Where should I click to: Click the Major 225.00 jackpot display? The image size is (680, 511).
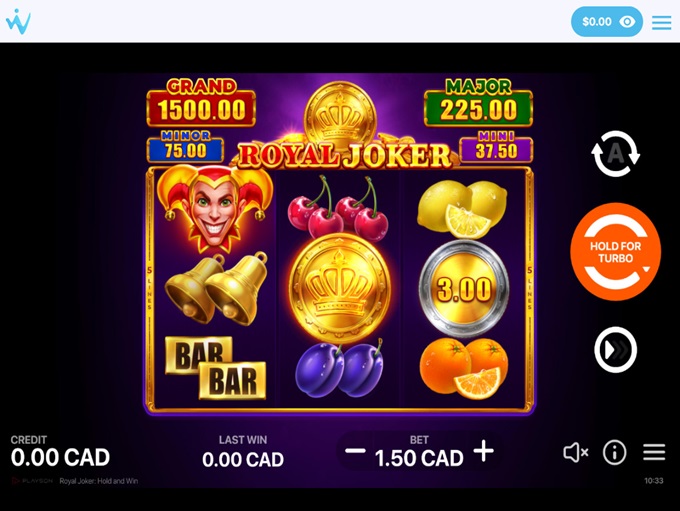[x=478, y=102]
